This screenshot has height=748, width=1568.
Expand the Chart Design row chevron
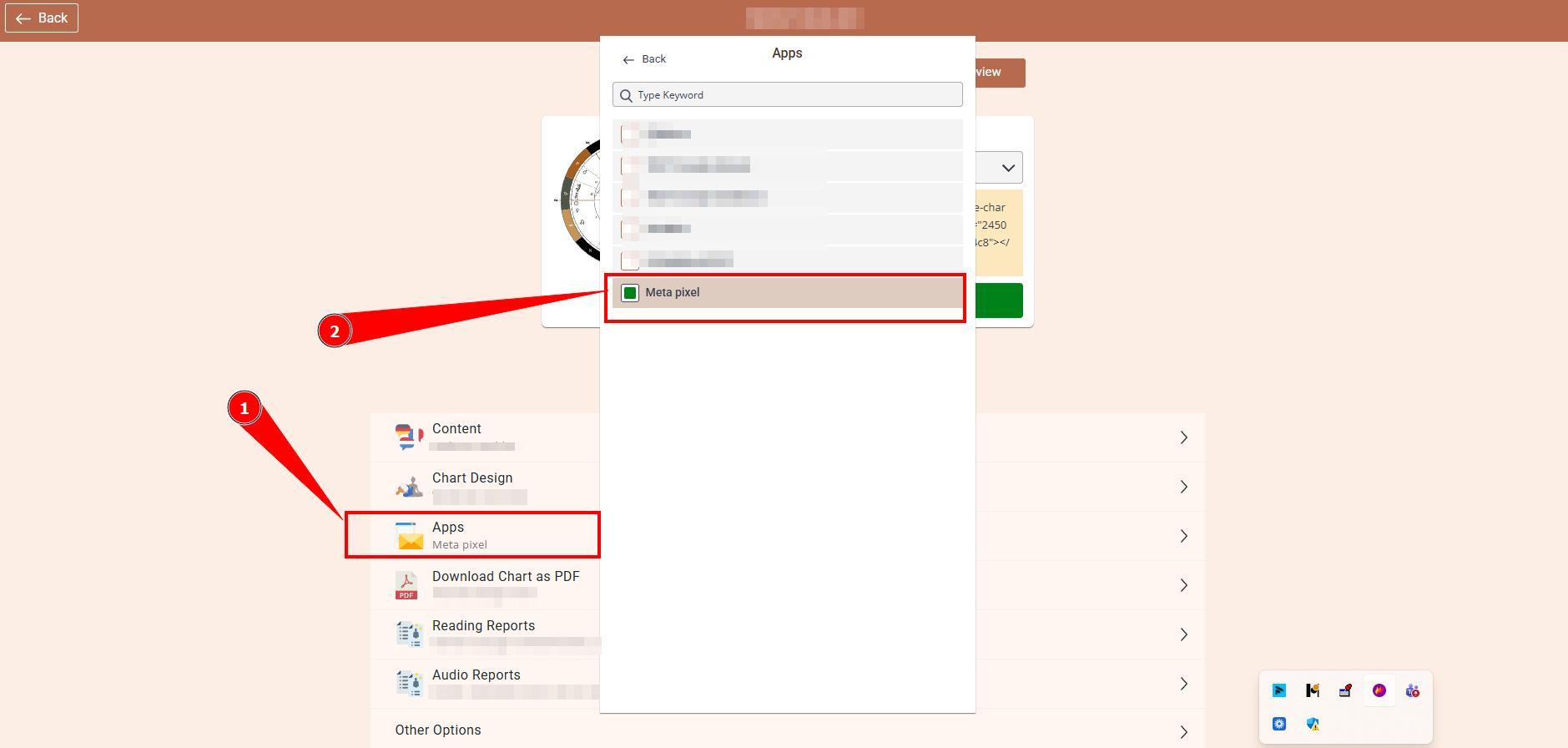[x=1183, y=487]
